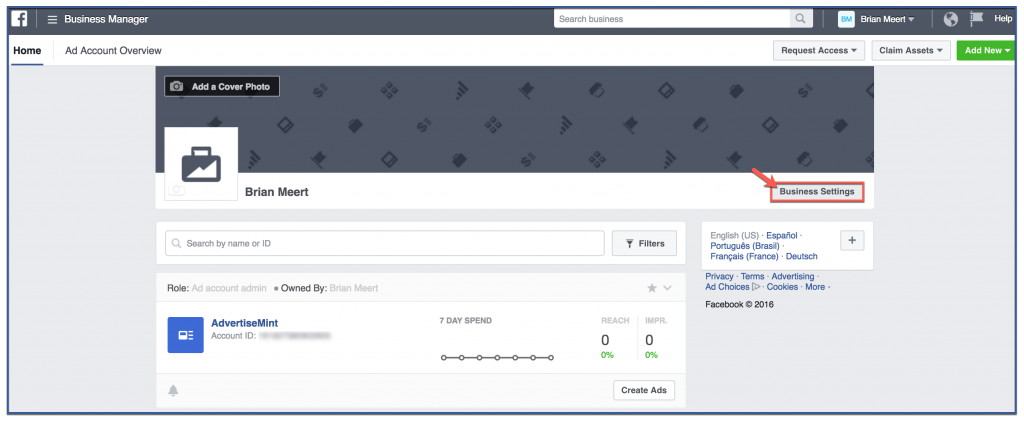Switch language to Español
This screenshot has height=422, width=1024.
pos(781,235)
